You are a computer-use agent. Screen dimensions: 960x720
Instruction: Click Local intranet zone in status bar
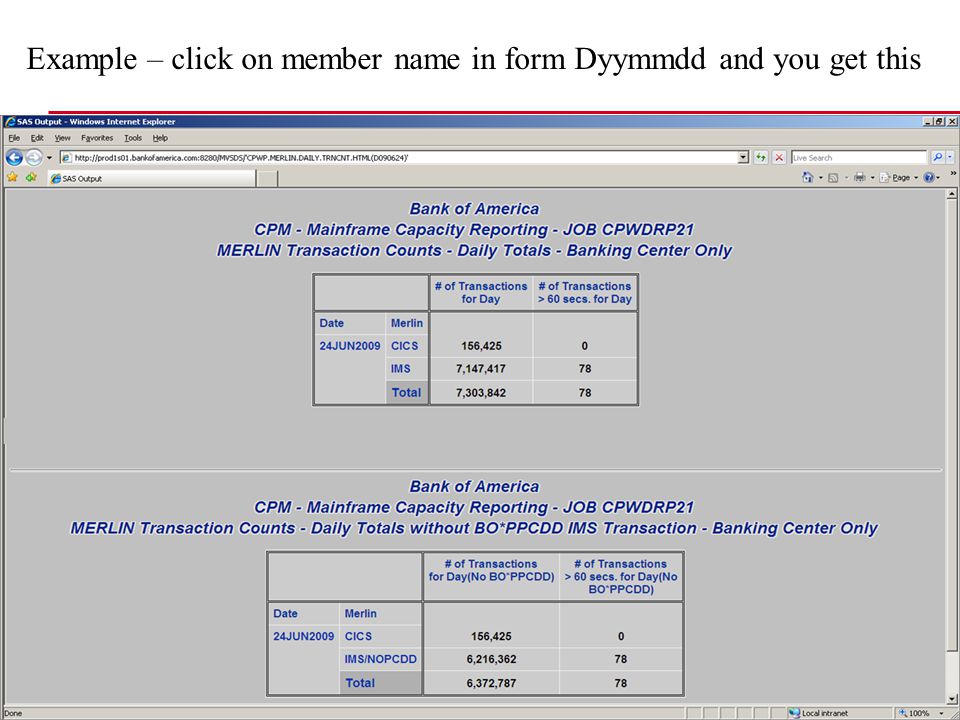click(x=818, y=713)
